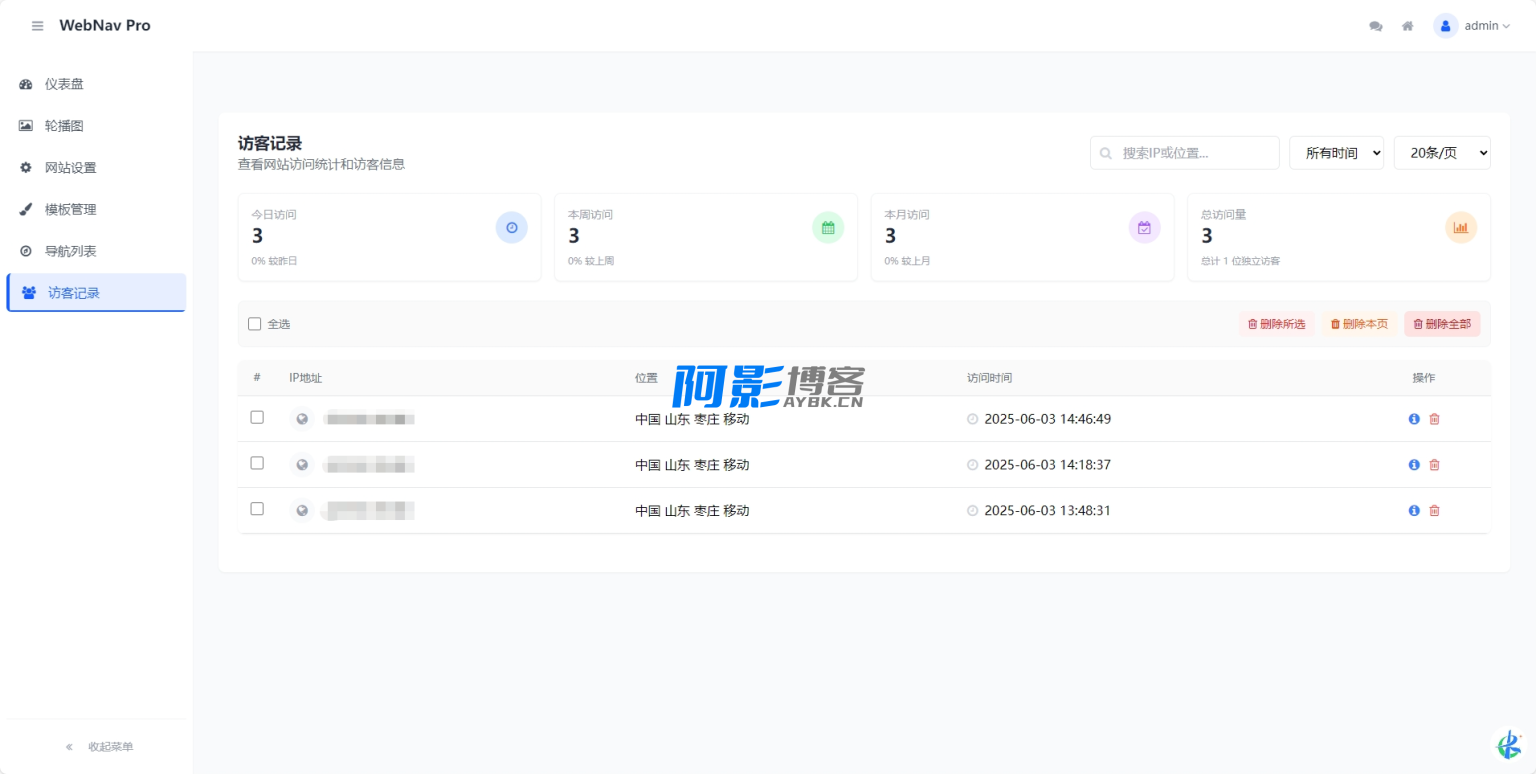Click the 删除所选 button
The height and width of the screenshot is (774, 1536).
[x=1276, y=324]
